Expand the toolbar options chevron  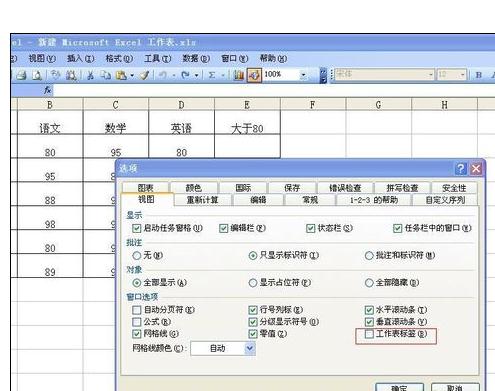[323, 75]
